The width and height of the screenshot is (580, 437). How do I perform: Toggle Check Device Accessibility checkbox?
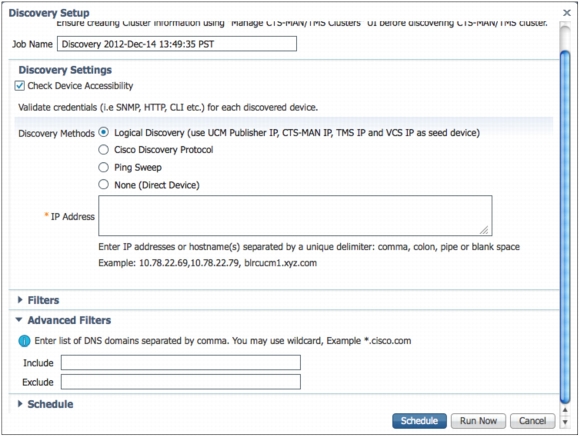tap(20, 86)
